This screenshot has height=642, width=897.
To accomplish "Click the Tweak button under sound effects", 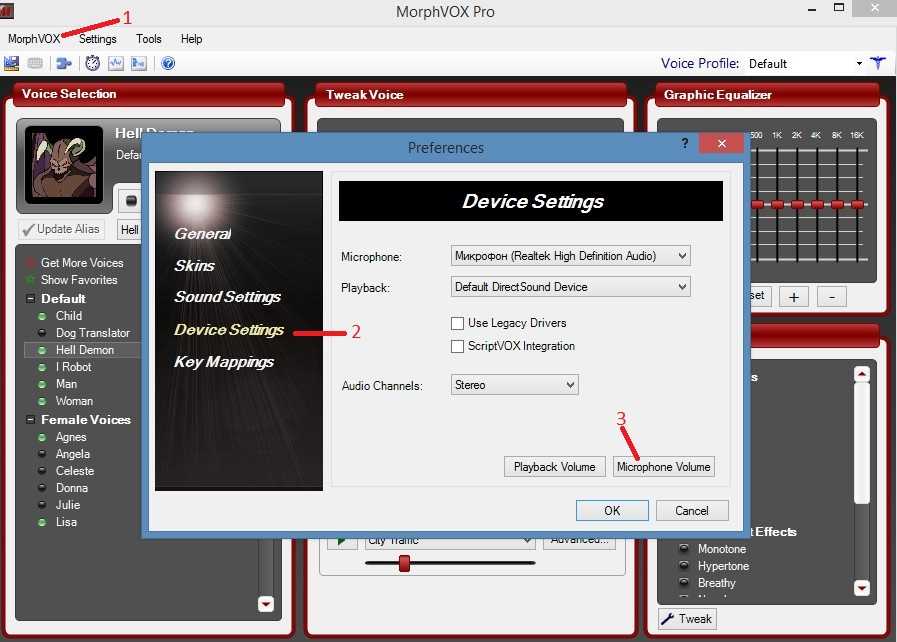I will point(687,619).
